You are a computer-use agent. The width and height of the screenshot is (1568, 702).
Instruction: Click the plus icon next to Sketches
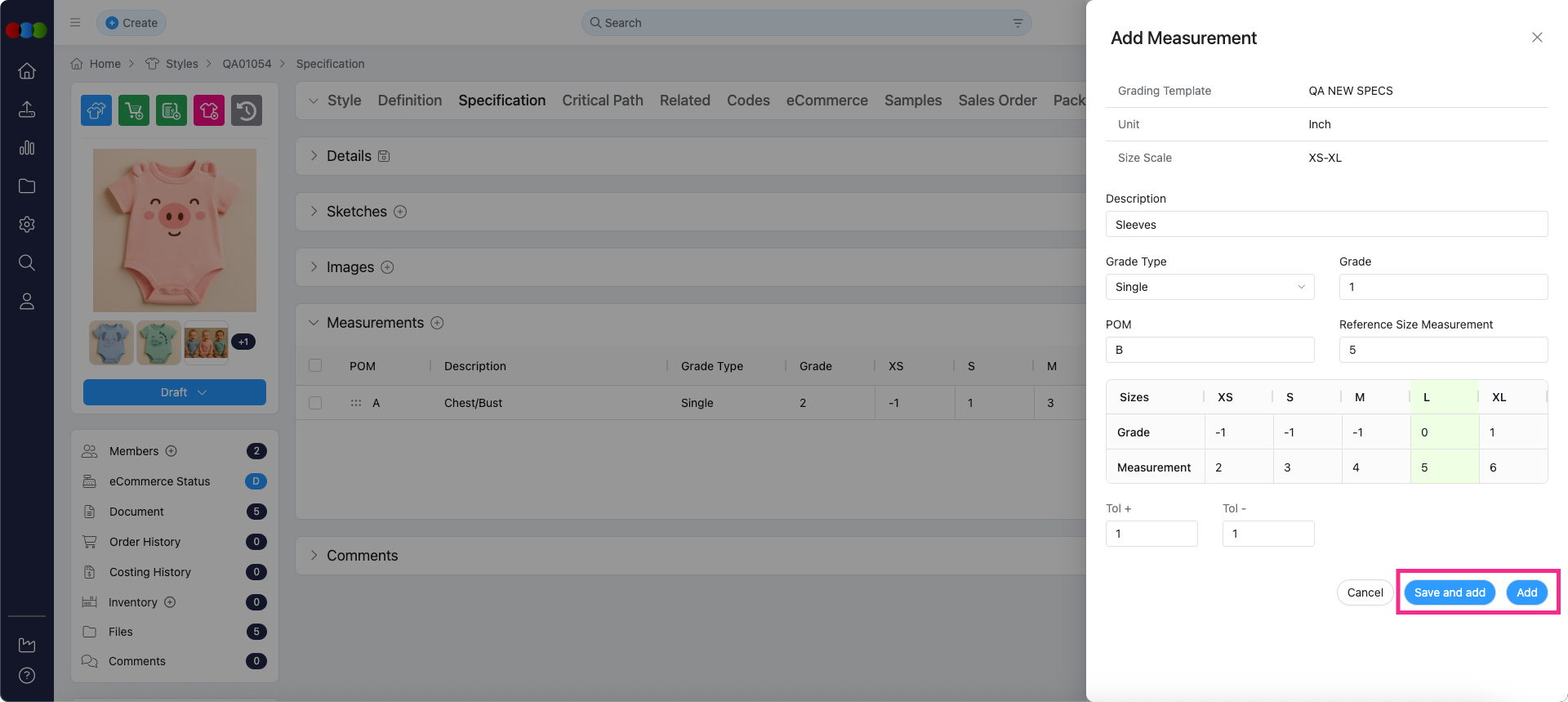pos(400,212)
